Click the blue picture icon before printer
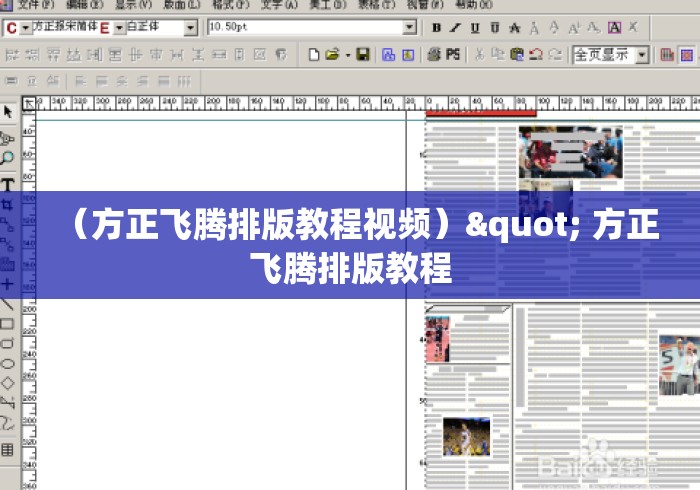 [x=408, y=55]
